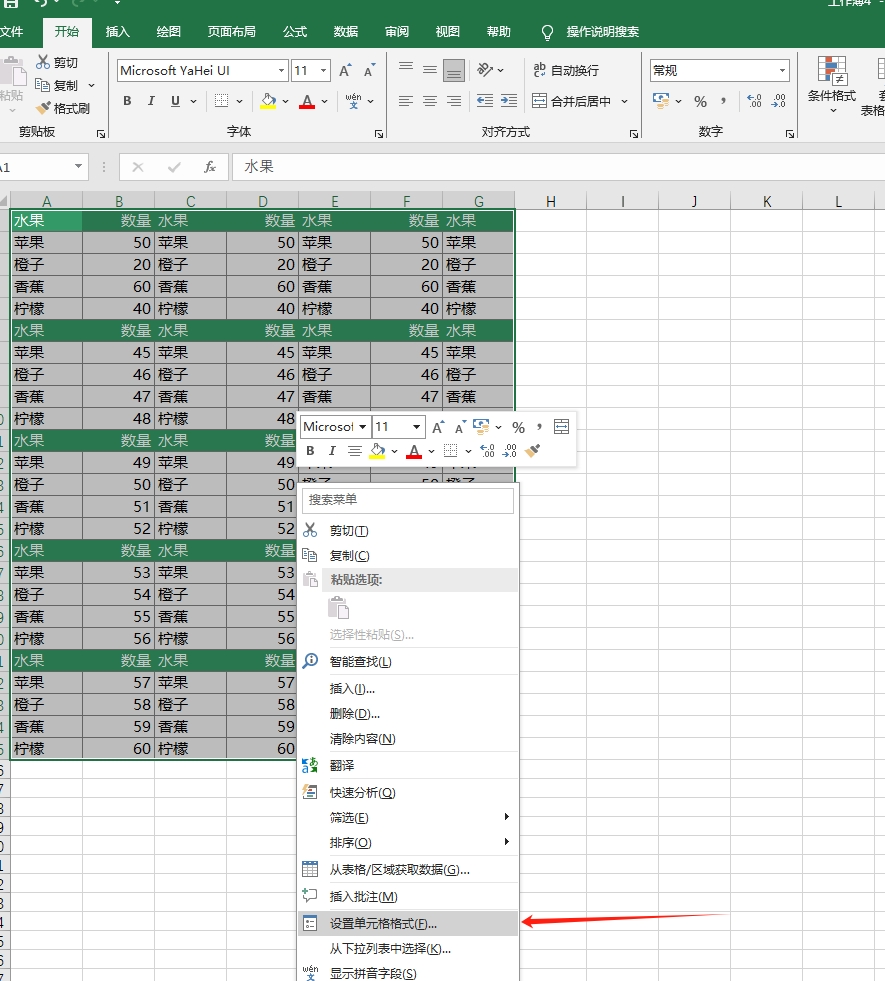This screenshot has height=981, width=885.
Task: Switch to the 插入 ribbon tab
Action: (118, 31)
